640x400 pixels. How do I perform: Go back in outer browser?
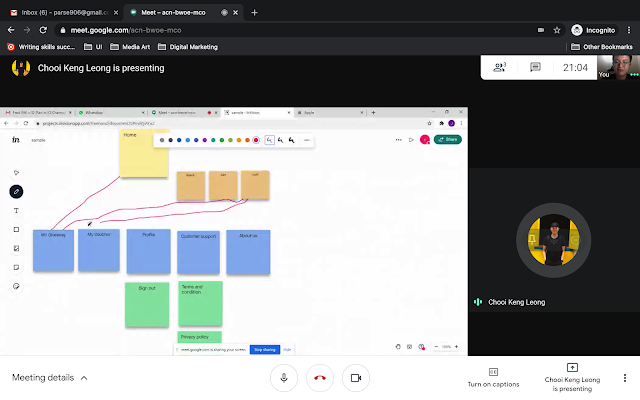(11, 30)
